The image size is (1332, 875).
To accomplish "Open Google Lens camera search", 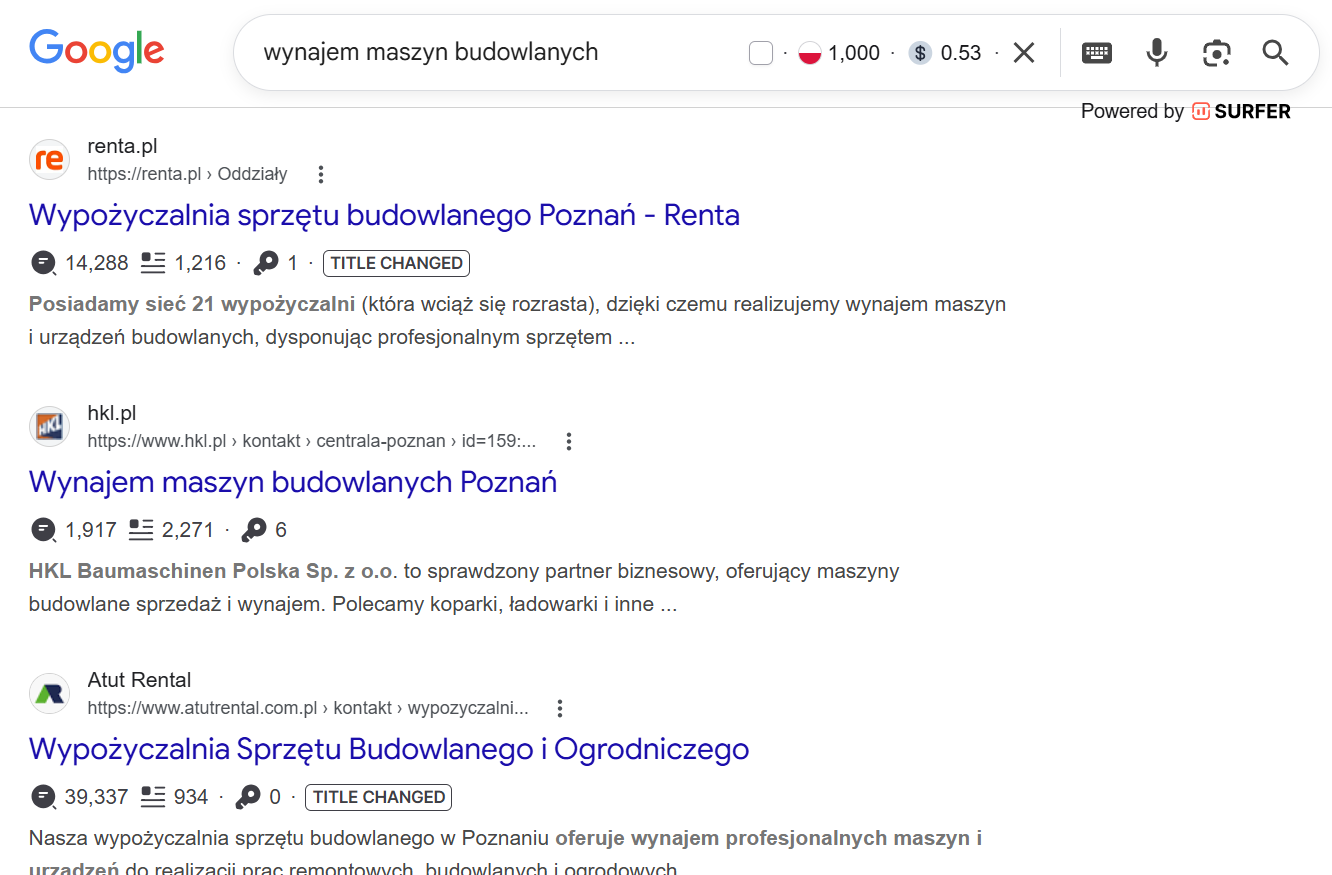I will [x=1216, y=52].
